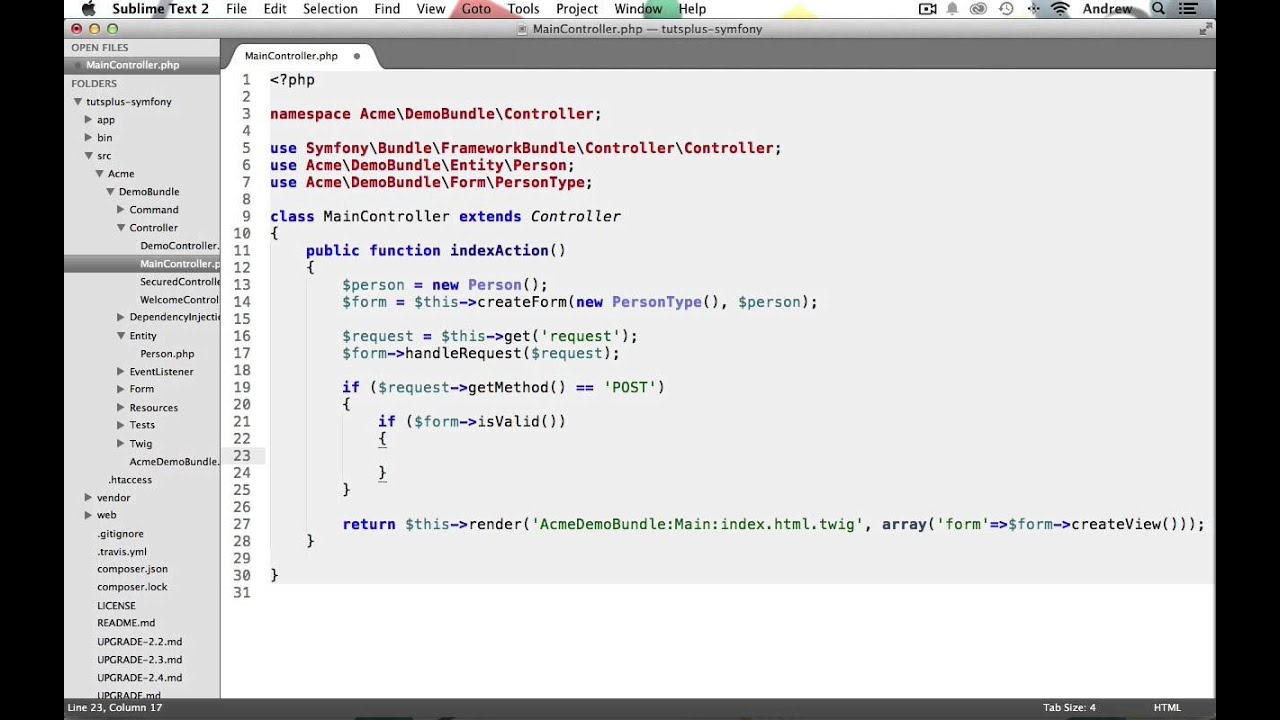Expand the Tests folder

120,425
